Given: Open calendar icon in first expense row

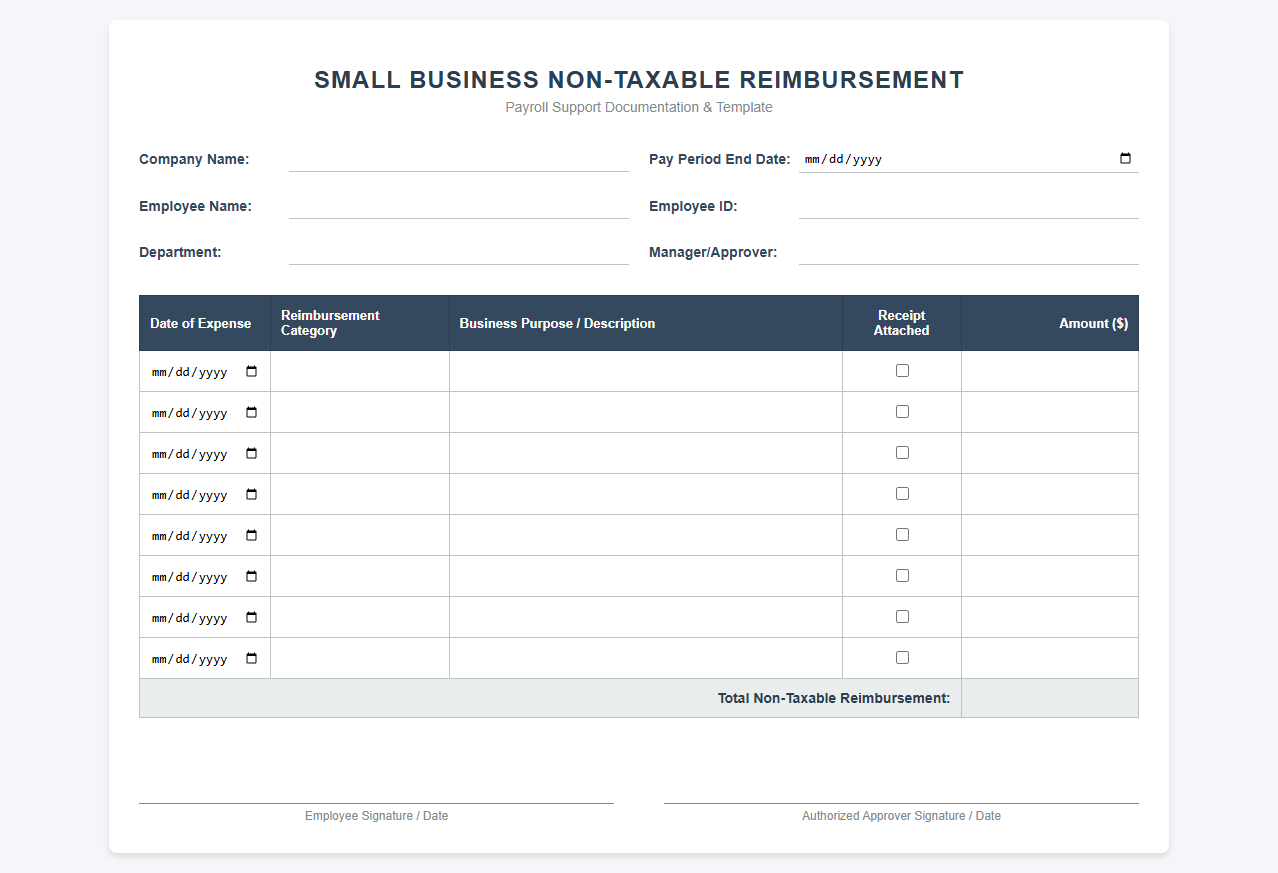Looking at the screenshot, I should [251, 371].
